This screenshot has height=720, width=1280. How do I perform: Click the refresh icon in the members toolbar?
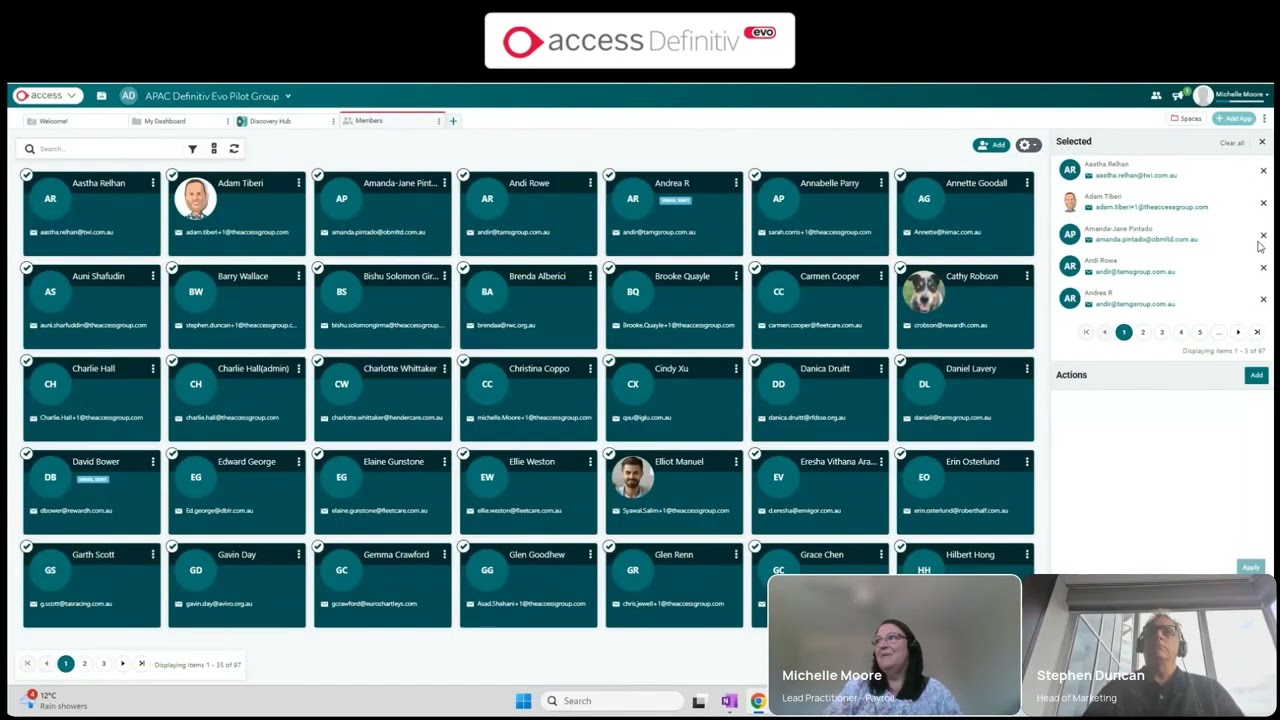(x=234, y=149)
